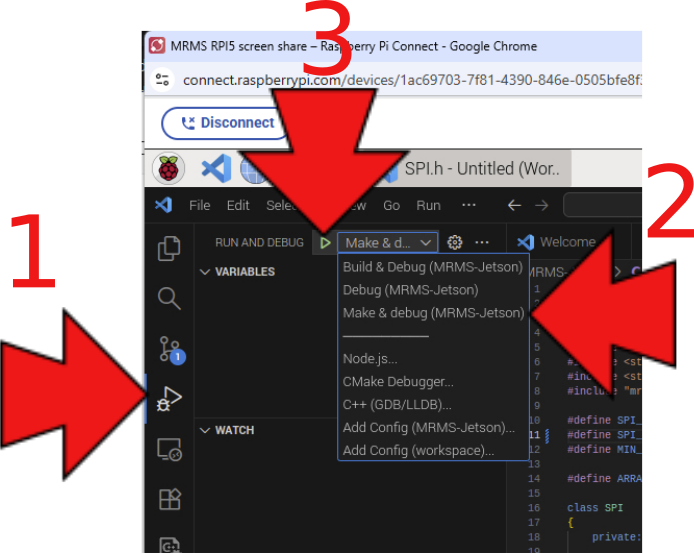Open the Extensions view icon

tap(169, 500)
